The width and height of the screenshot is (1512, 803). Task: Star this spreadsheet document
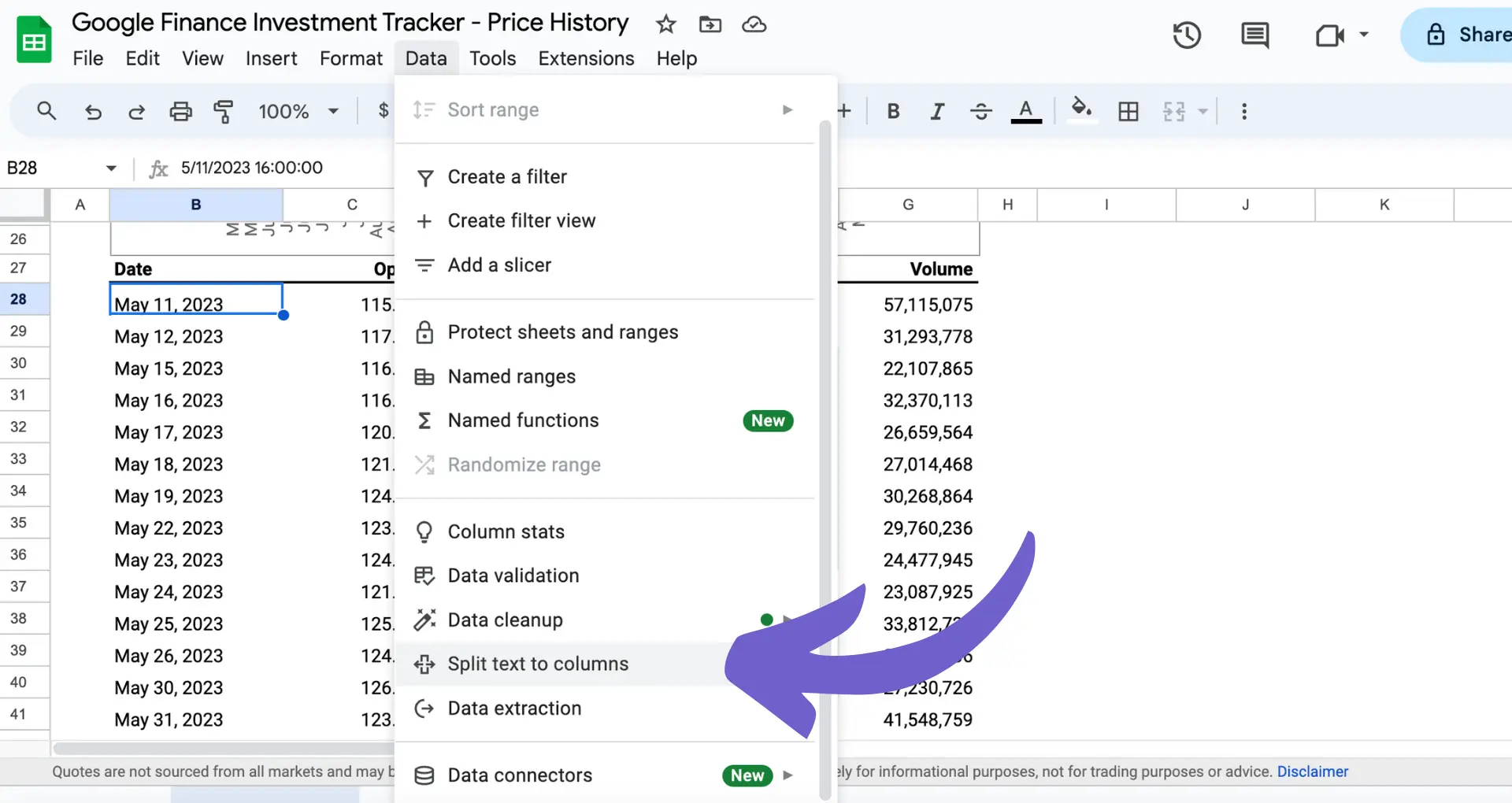point(666,24)
